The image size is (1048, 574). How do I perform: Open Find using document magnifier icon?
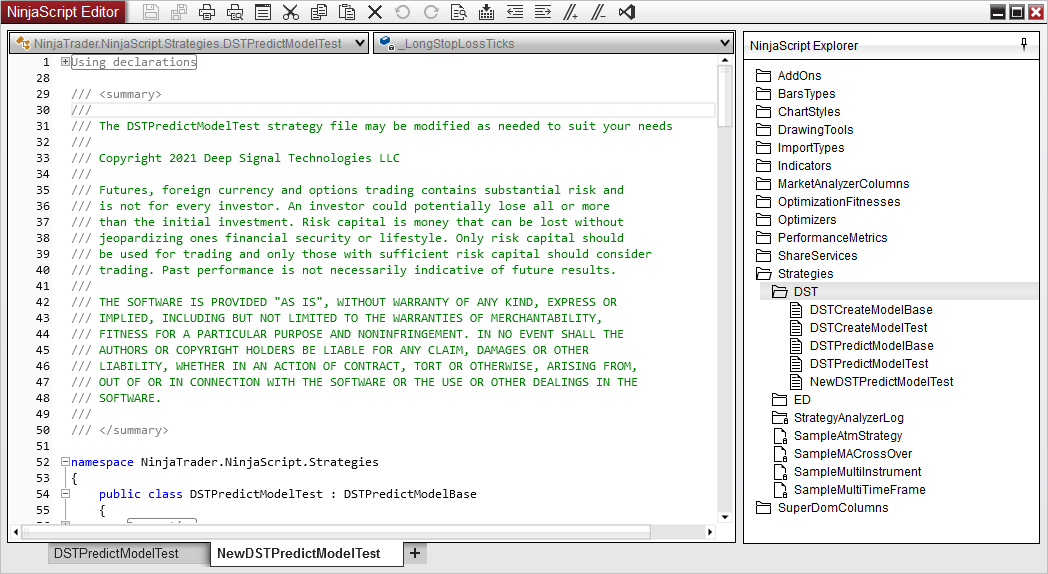pos(458,11)
